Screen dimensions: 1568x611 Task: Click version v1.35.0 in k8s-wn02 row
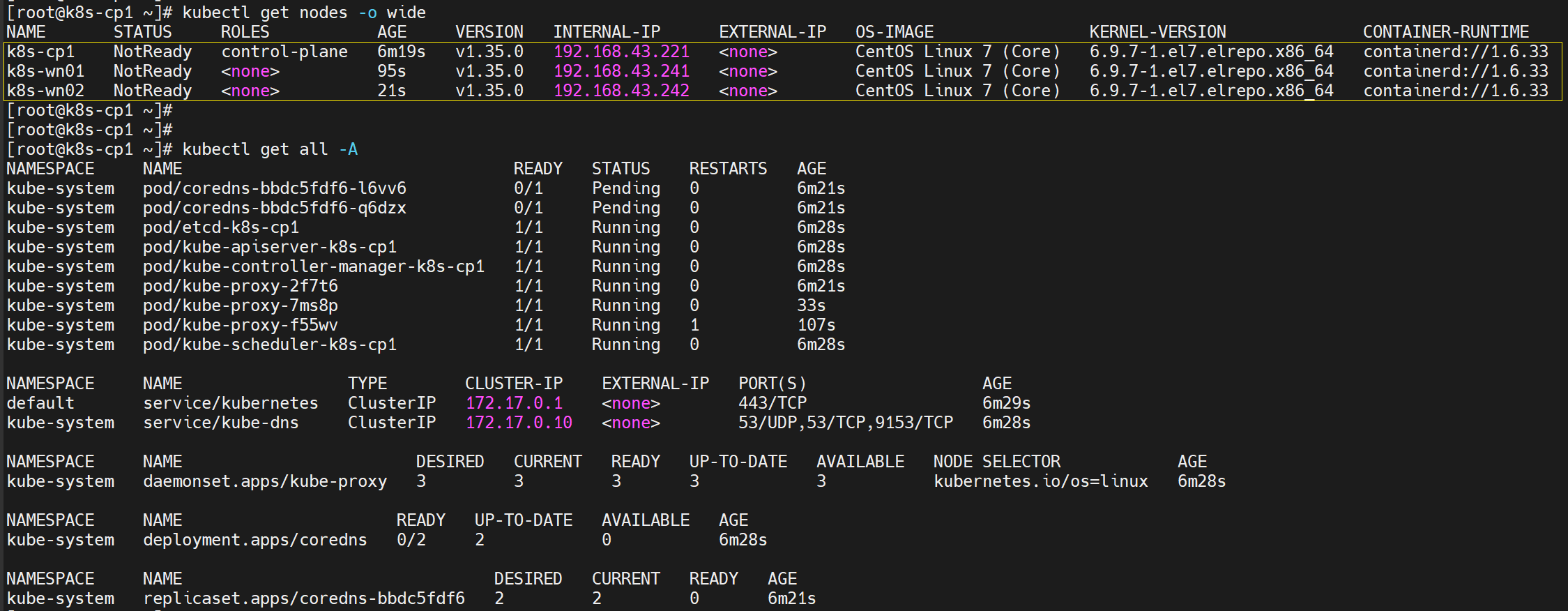[489, 91]
